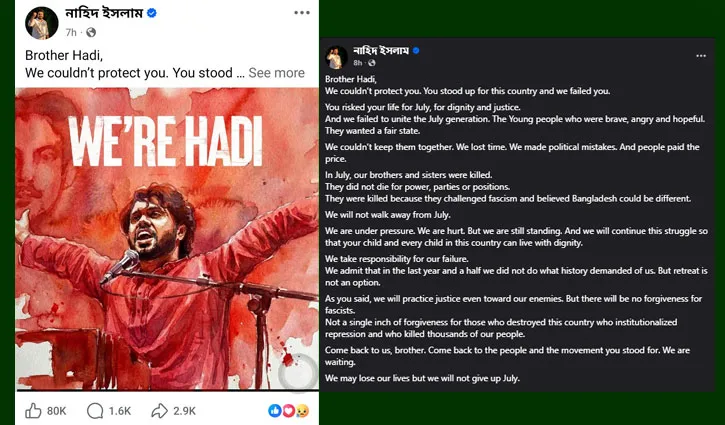Click the red heart reaction emoji
The image size is (725, 425).
tap(288, 411)
